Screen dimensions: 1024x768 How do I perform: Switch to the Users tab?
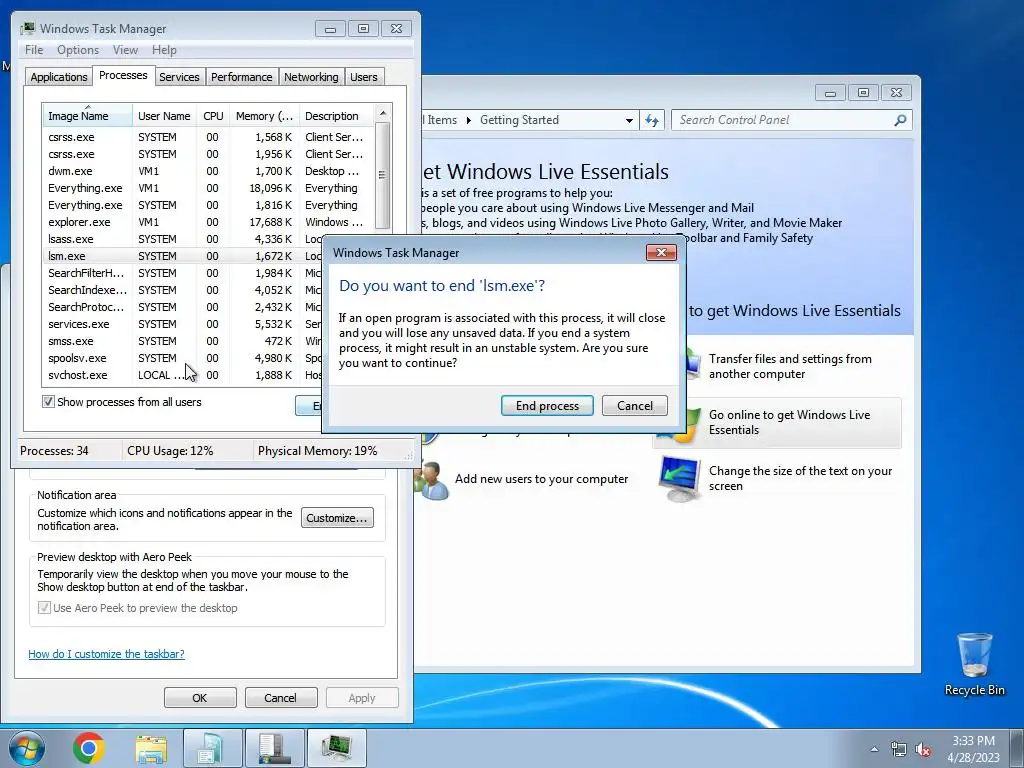(x=364, y=77)
